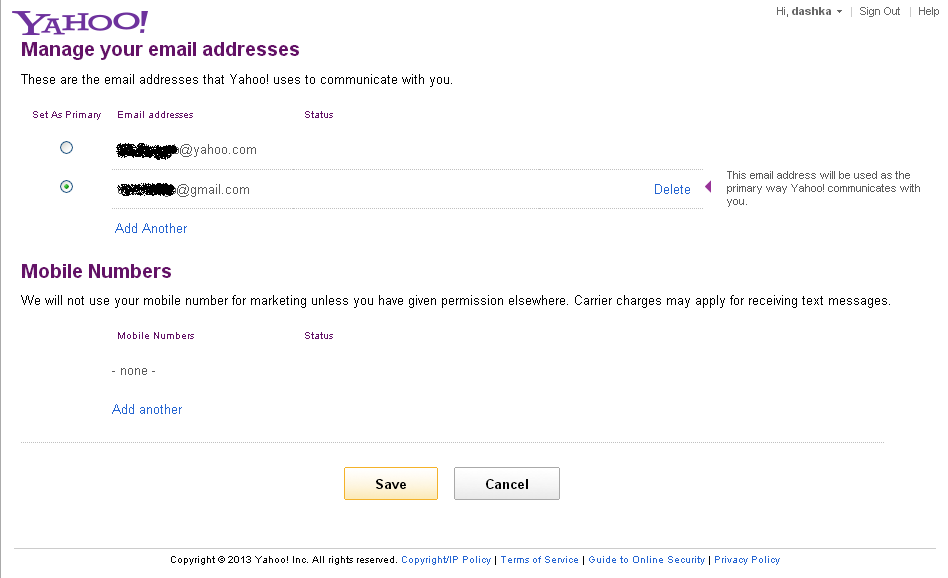
Task: Click the Sign Out link
Action: click(x=879, y=11)
